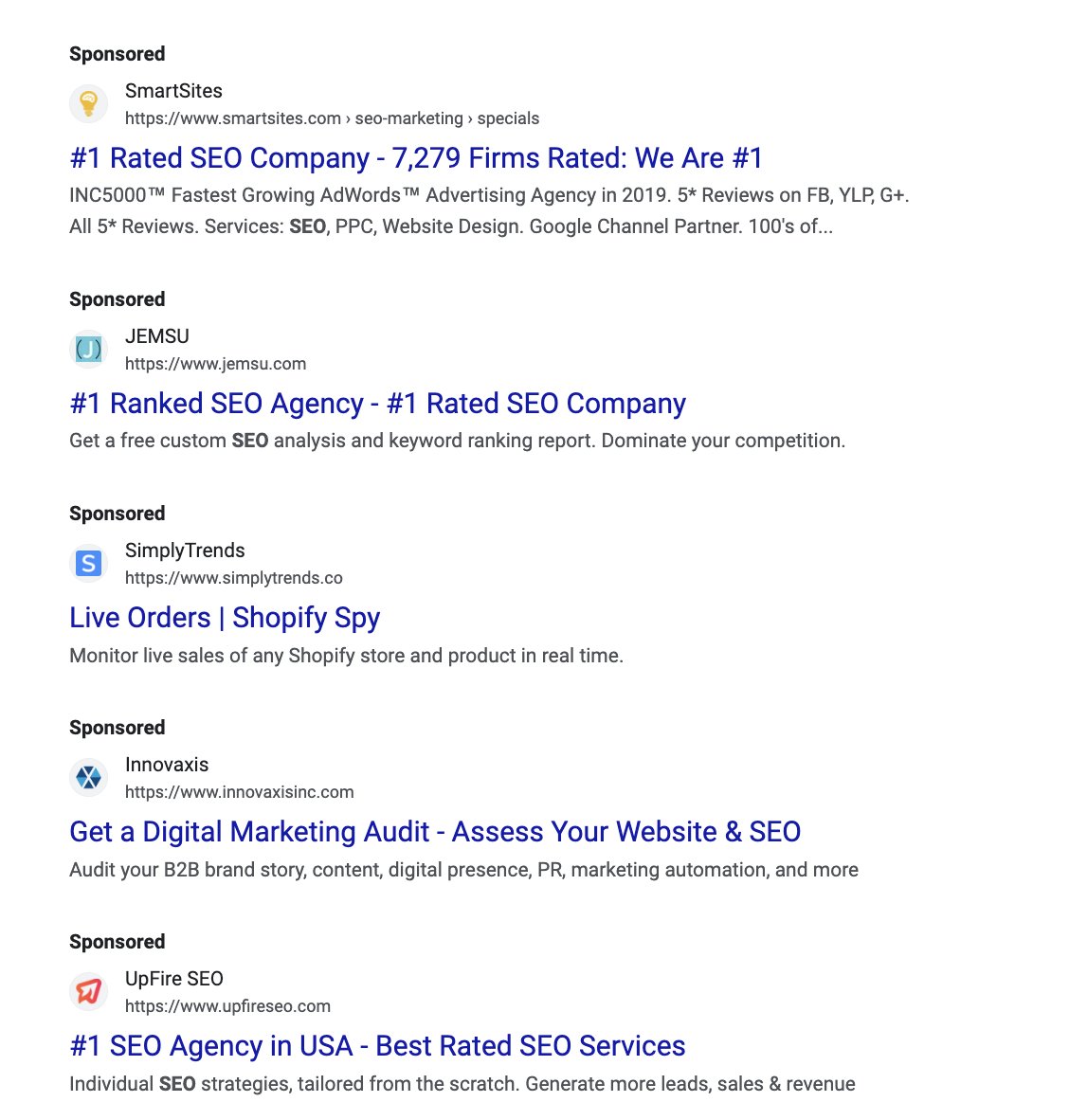Screen dimensions: 1069x1120
Task: Click the www.upfireseo.com URL text
Action: coord(227,1006)
